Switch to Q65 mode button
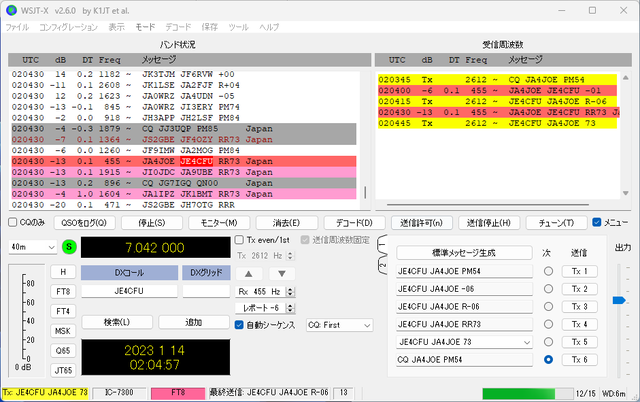The image size is (640, 402). point(63,350)
